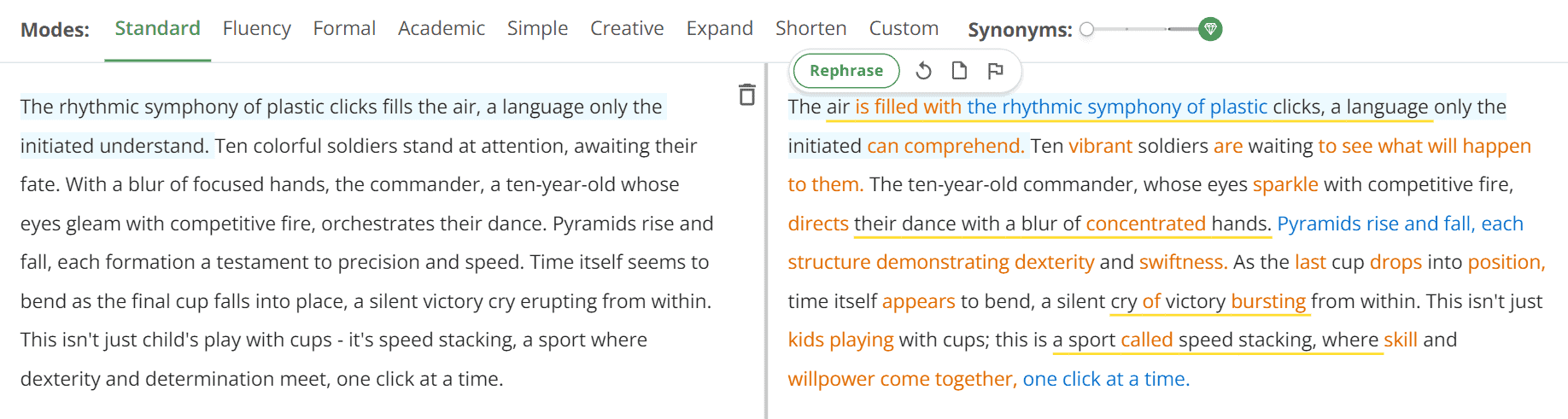This screenshot has width=1568, height=419.
Task: Click the premium diamond synonyms icon
Action: pyautogui.click(x=1210, y=29)
